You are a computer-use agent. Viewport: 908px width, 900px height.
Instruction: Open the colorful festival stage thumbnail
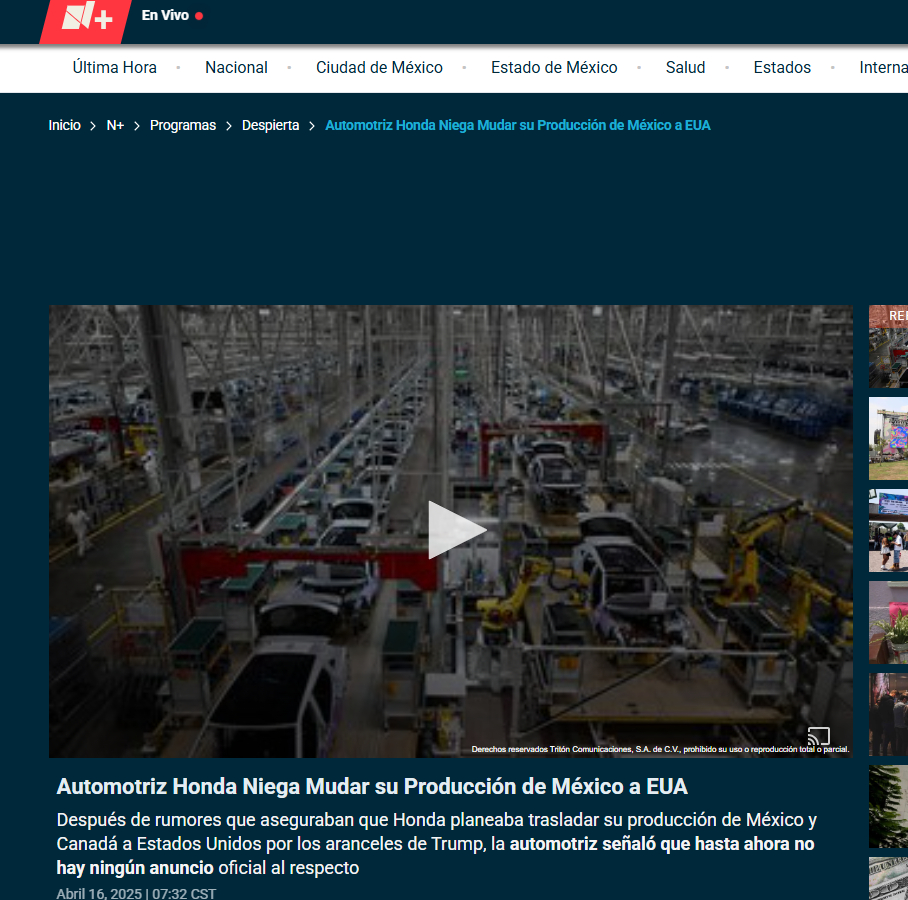click(x=888, y=438)
